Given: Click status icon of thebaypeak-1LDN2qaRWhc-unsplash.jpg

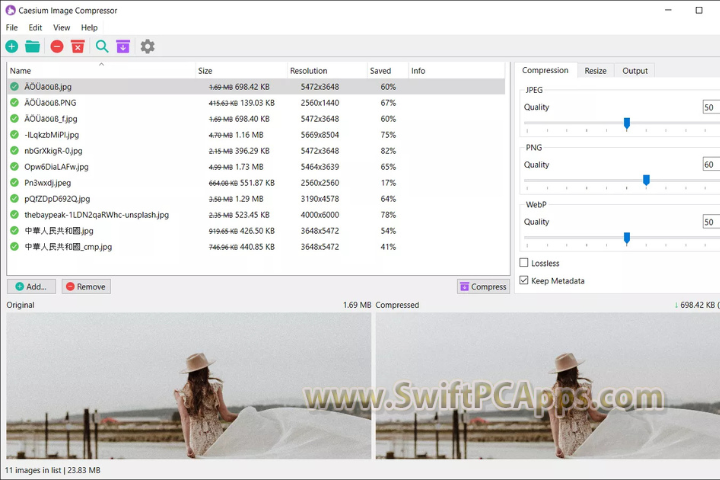Looking at the screenshot, I should point(15,215).
